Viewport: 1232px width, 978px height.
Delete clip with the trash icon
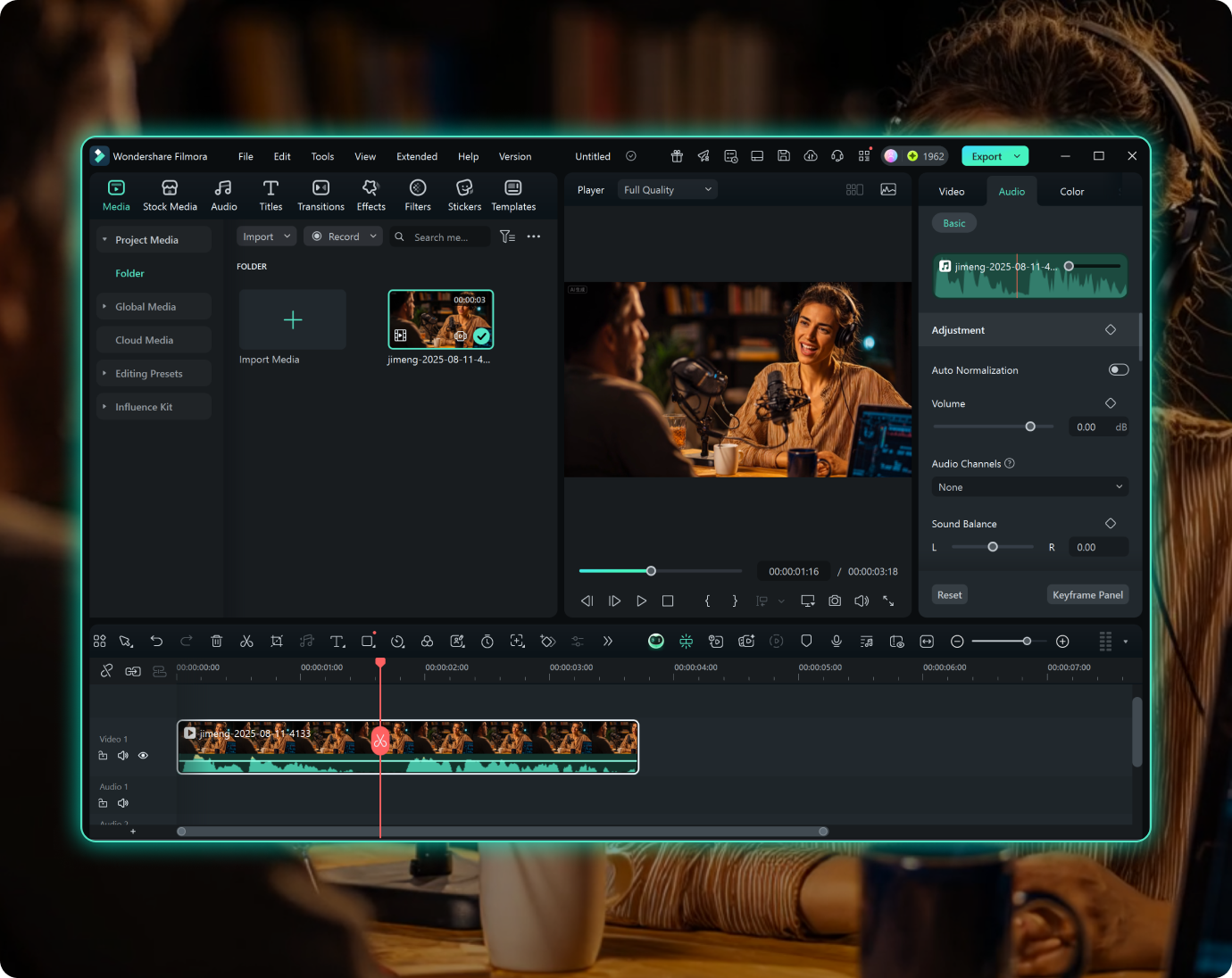click(x=216, y=641)
